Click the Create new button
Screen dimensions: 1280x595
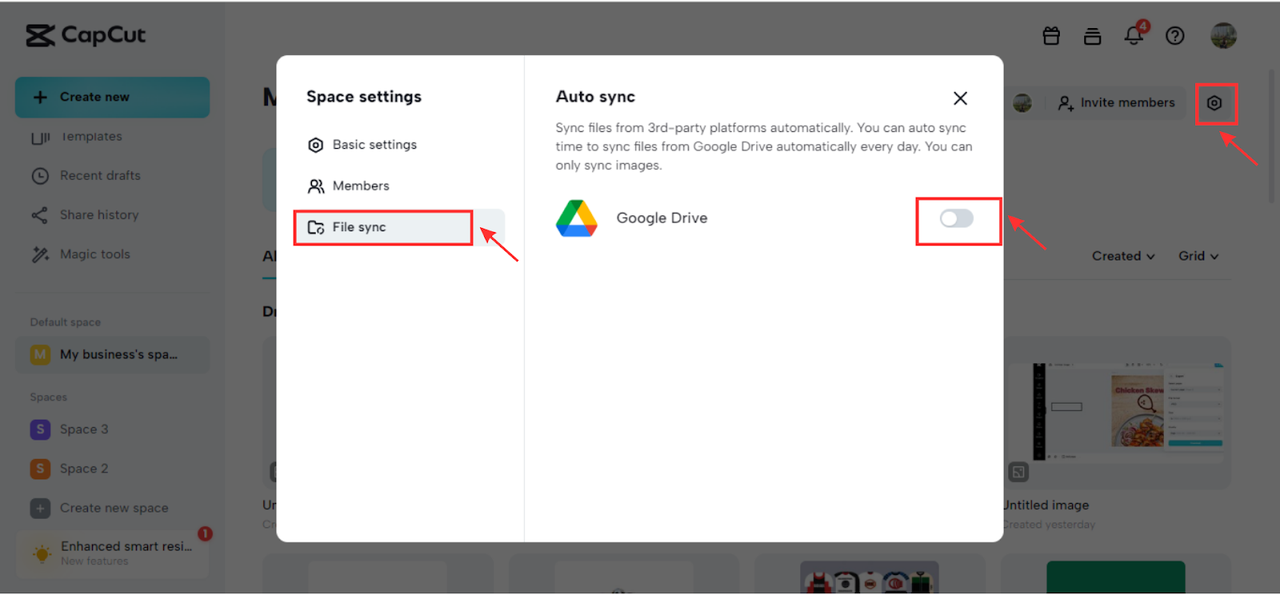112,97
